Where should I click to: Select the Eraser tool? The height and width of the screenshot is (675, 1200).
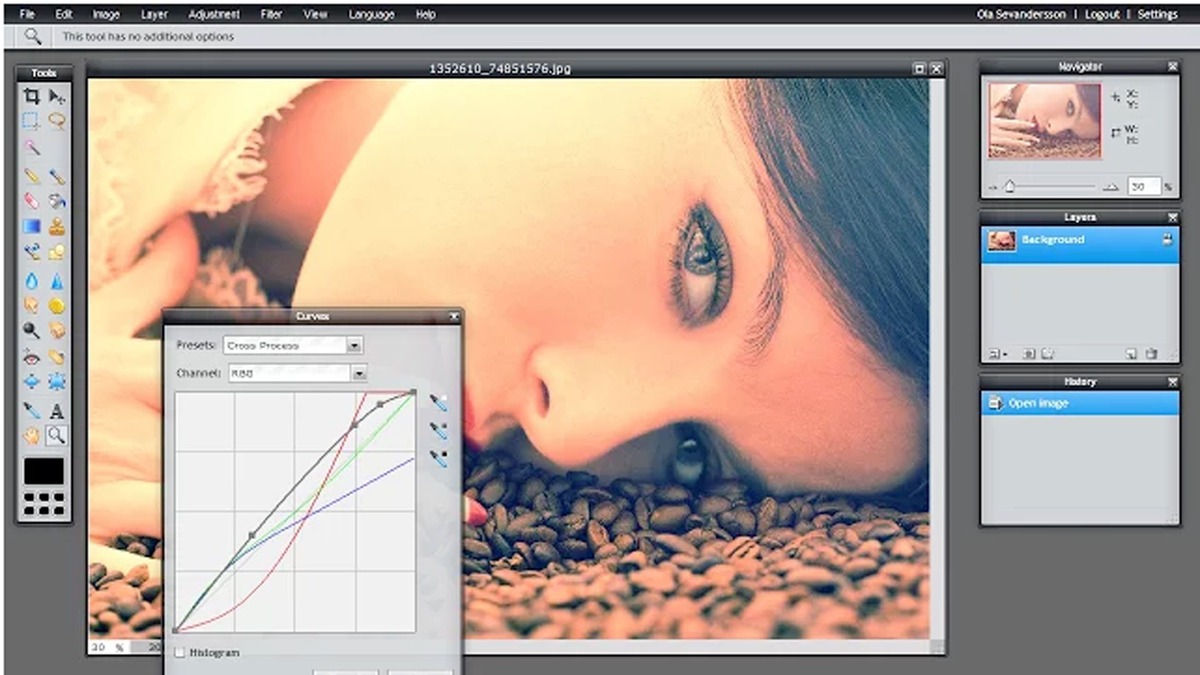[32, 200]
